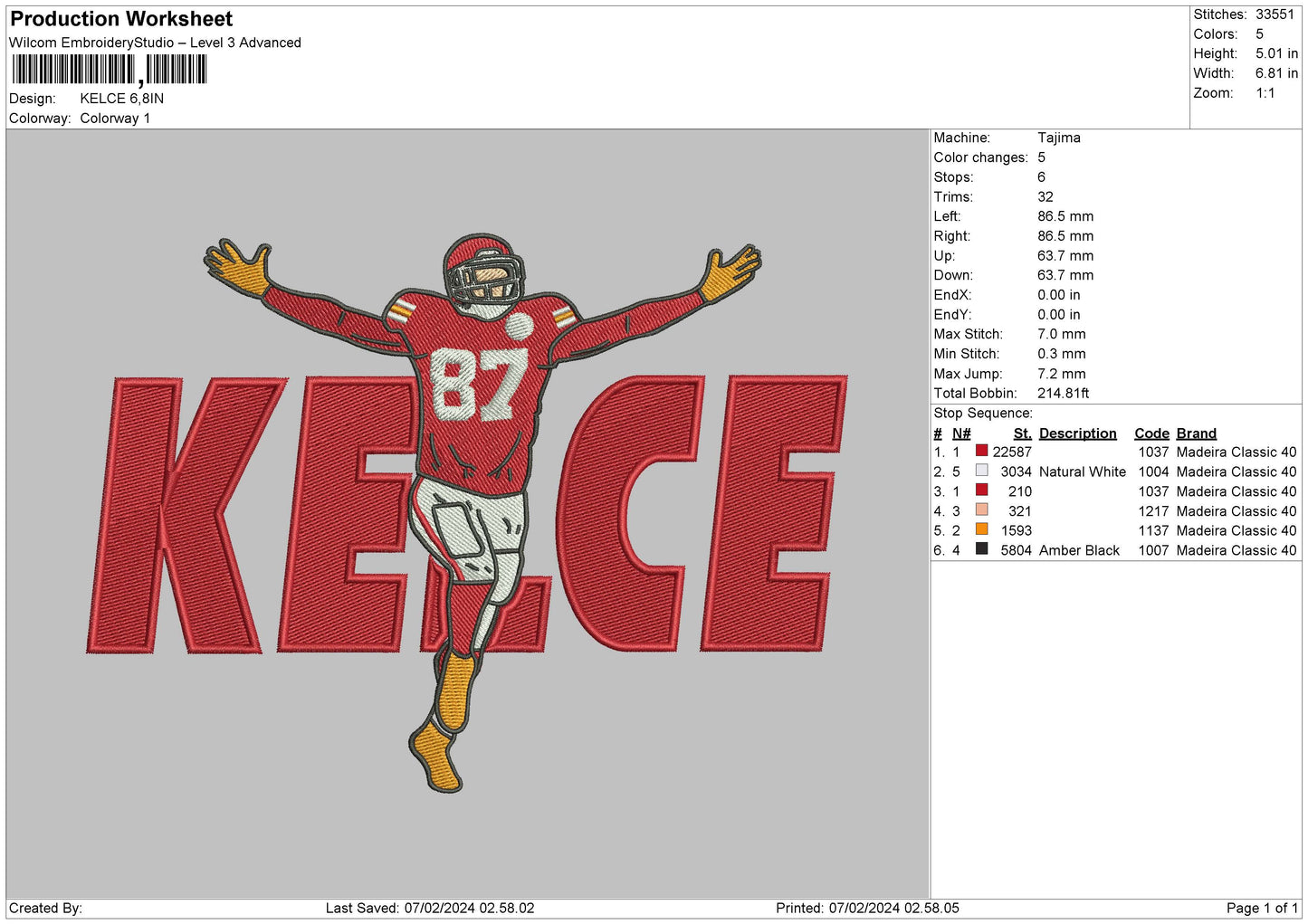This screenshot has height=924, width=1308.
Task: Click the machine value Tajima
Action: [x=1059, y=138]
